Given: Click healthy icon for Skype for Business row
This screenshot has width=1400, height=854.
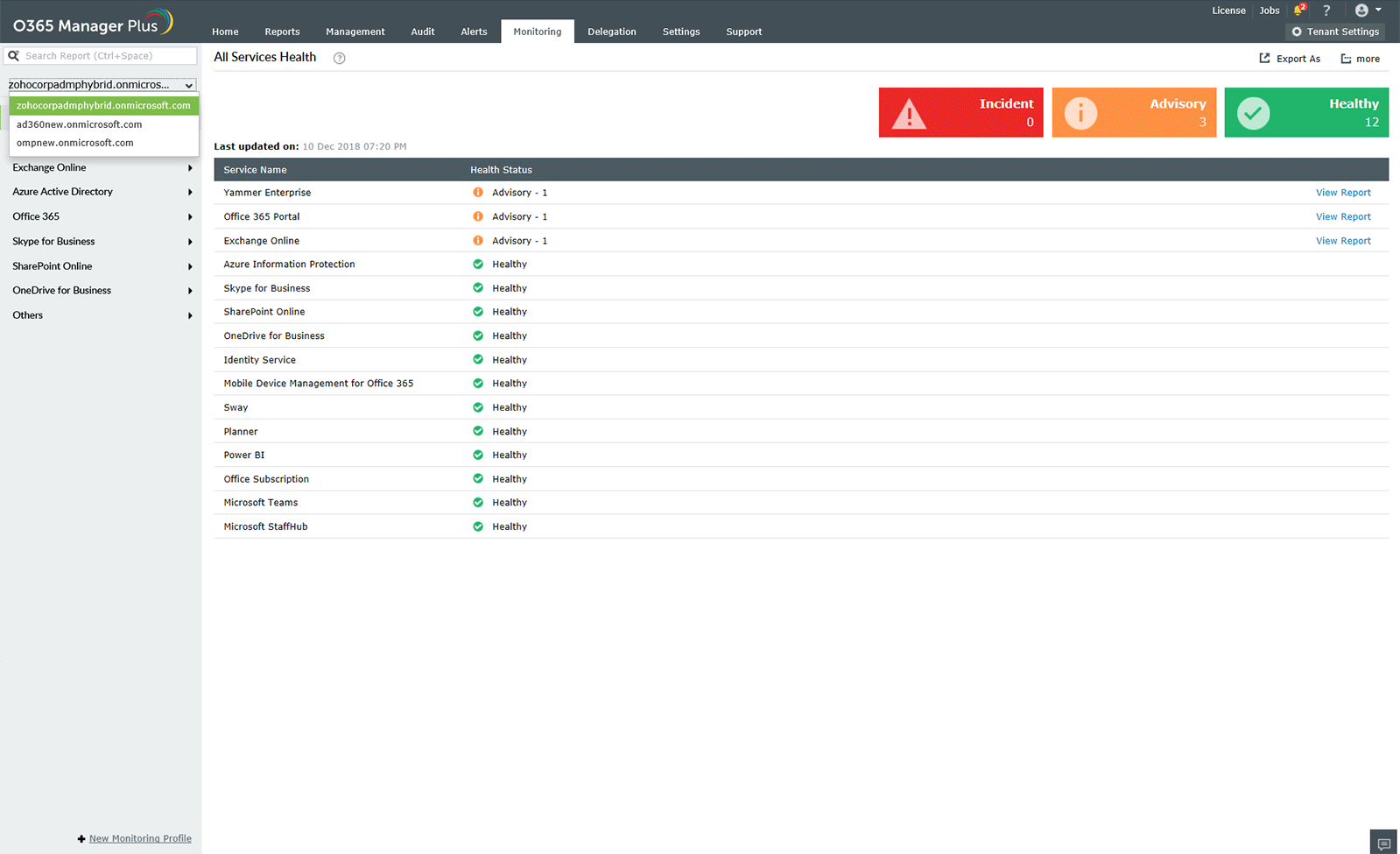Looking at the screenshot, I should (x=478, y=287).
